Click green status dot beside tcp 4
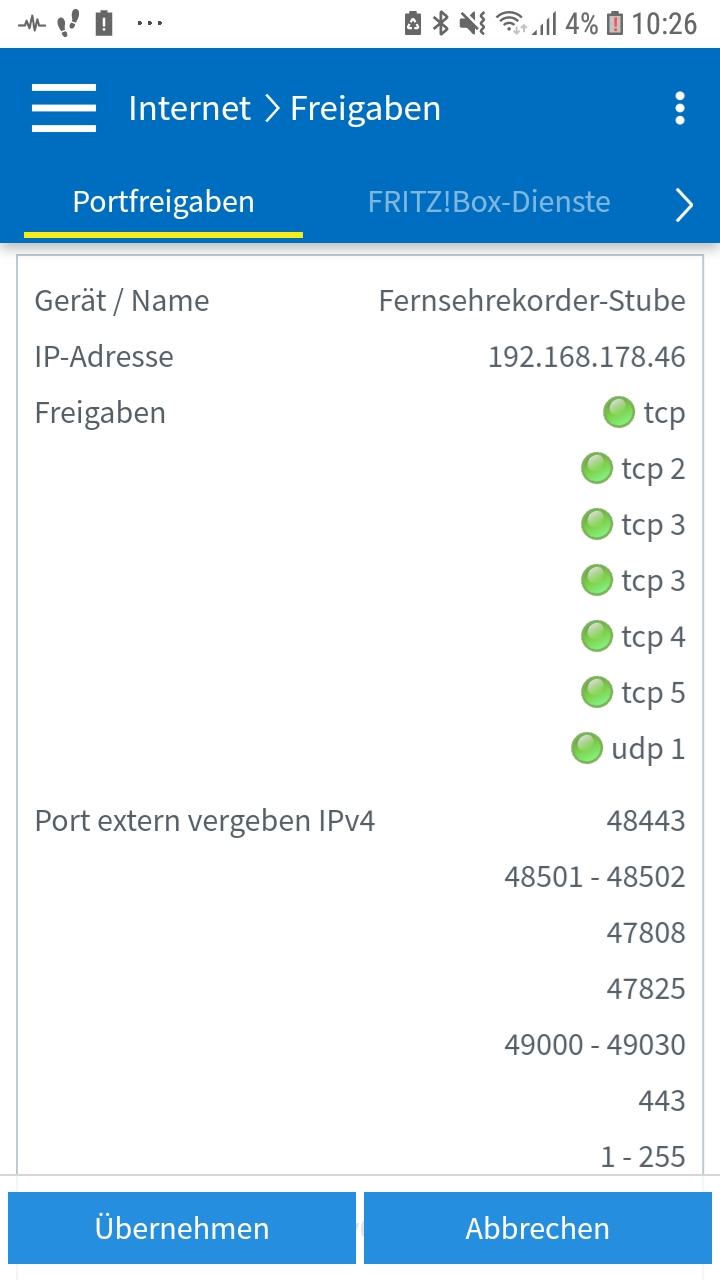 597,636
